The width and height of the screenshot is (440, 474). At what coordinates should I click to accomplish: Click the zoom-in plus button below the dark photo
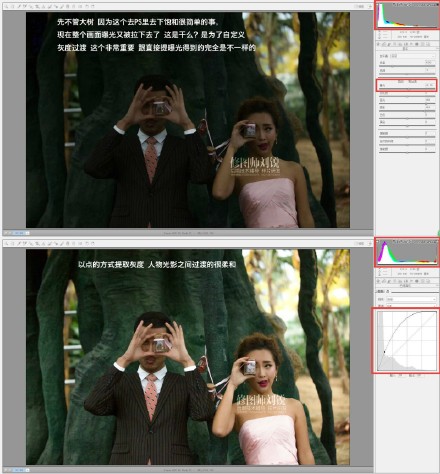10,233
